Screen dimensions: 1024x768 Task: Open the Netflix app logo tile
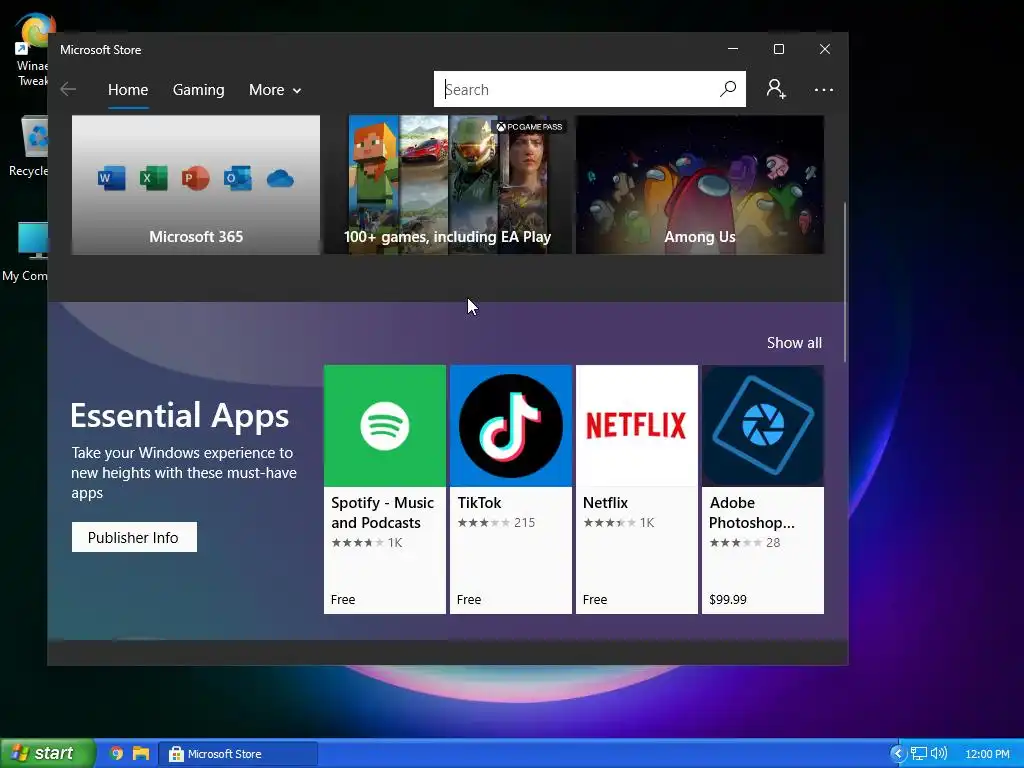[x=637, y=426]
